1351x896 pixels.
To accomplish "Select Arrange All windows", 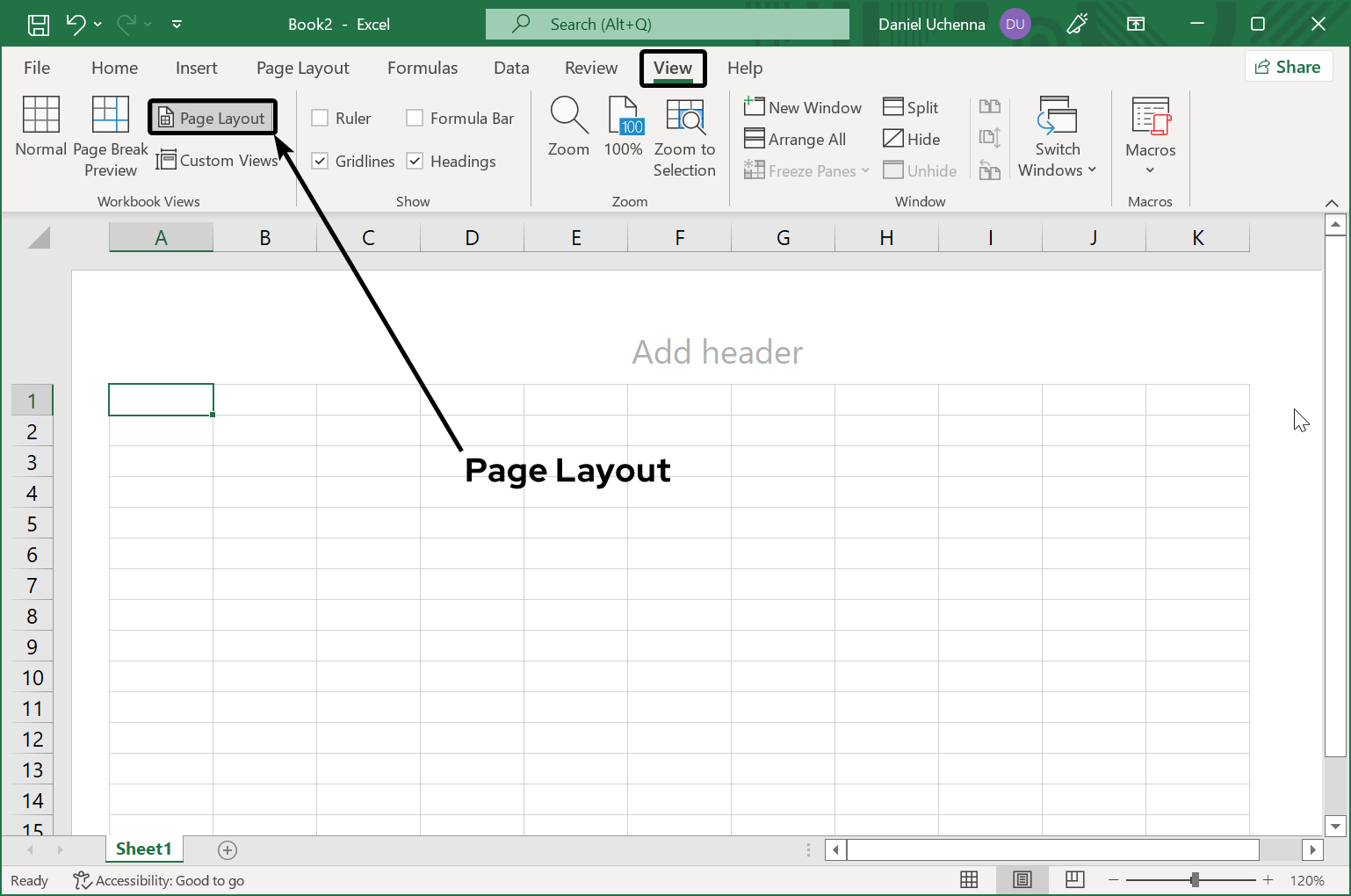I will (x=795, y=138).
